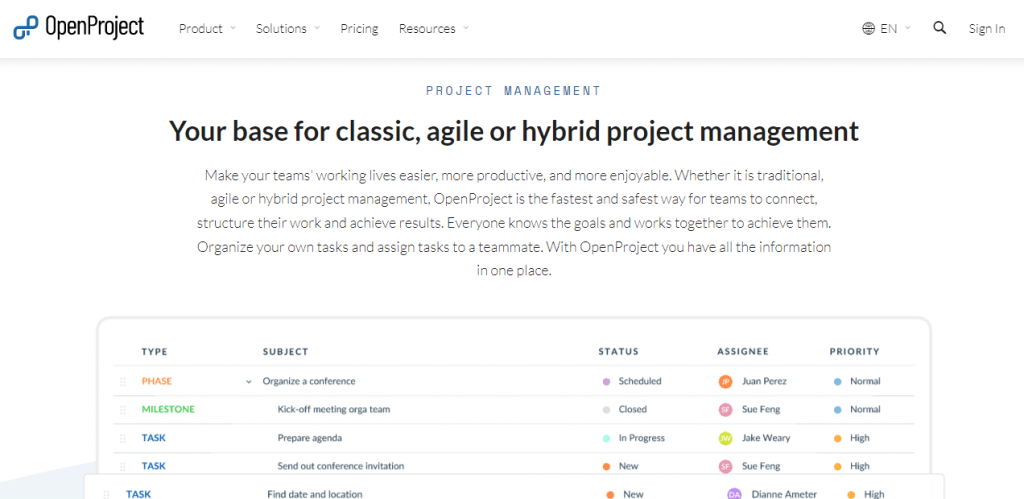Open the Solutions menu
Viewport: 1024px width, 499px height.
coord(281,29)
